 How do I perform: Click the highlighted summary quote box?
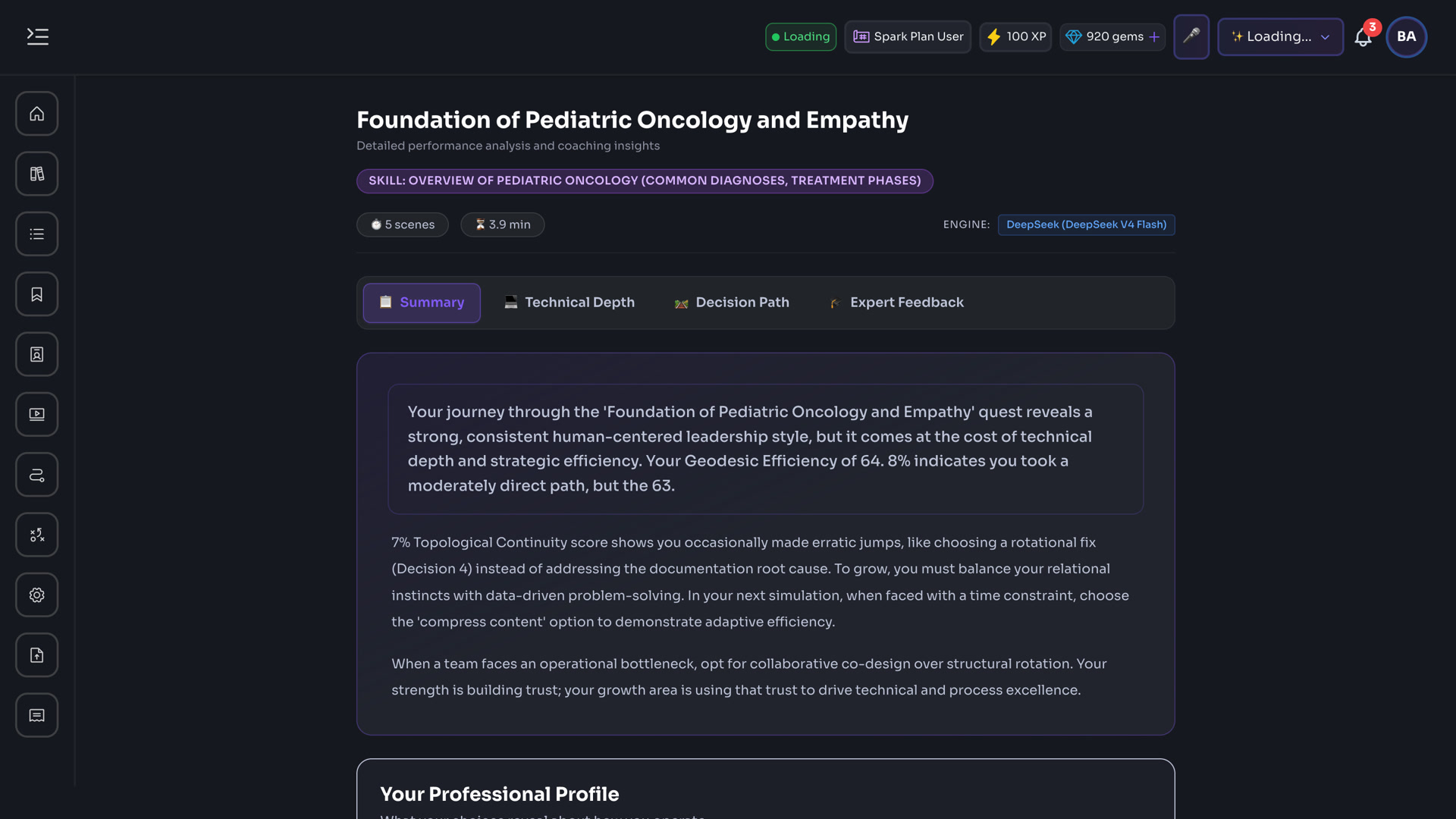coord(765,449)
